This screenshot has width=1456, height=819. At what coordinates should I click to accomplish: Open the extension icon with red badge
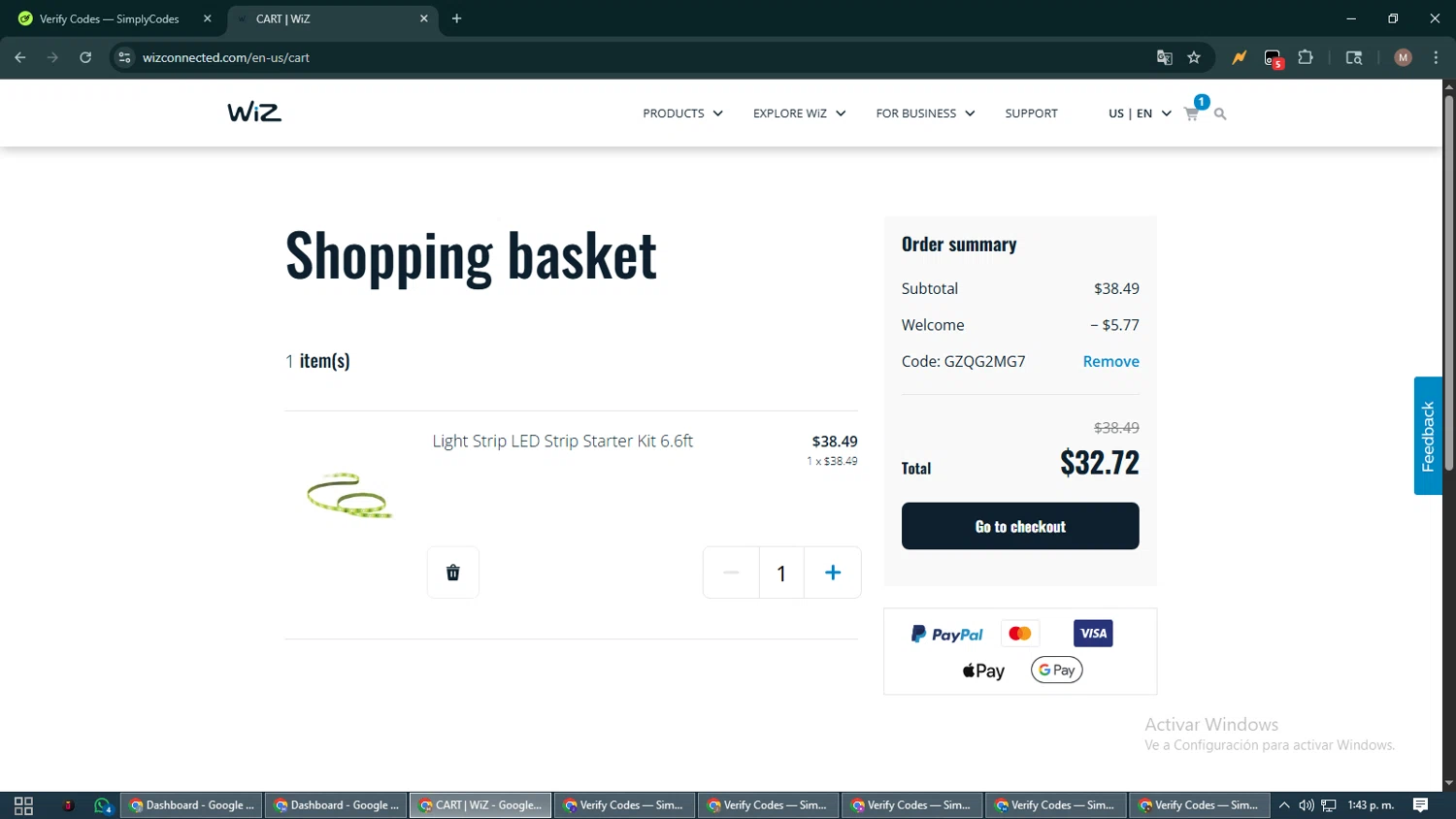[x=1274, y=58]
